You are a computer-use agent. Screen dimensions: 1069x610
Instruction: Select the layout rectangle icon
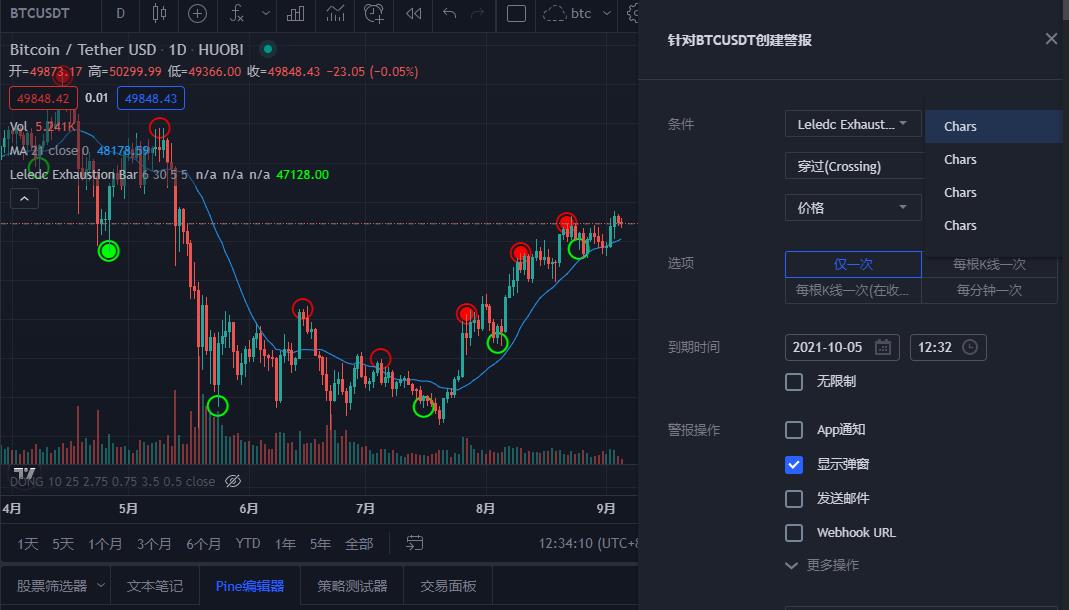(x=516, y=14)
